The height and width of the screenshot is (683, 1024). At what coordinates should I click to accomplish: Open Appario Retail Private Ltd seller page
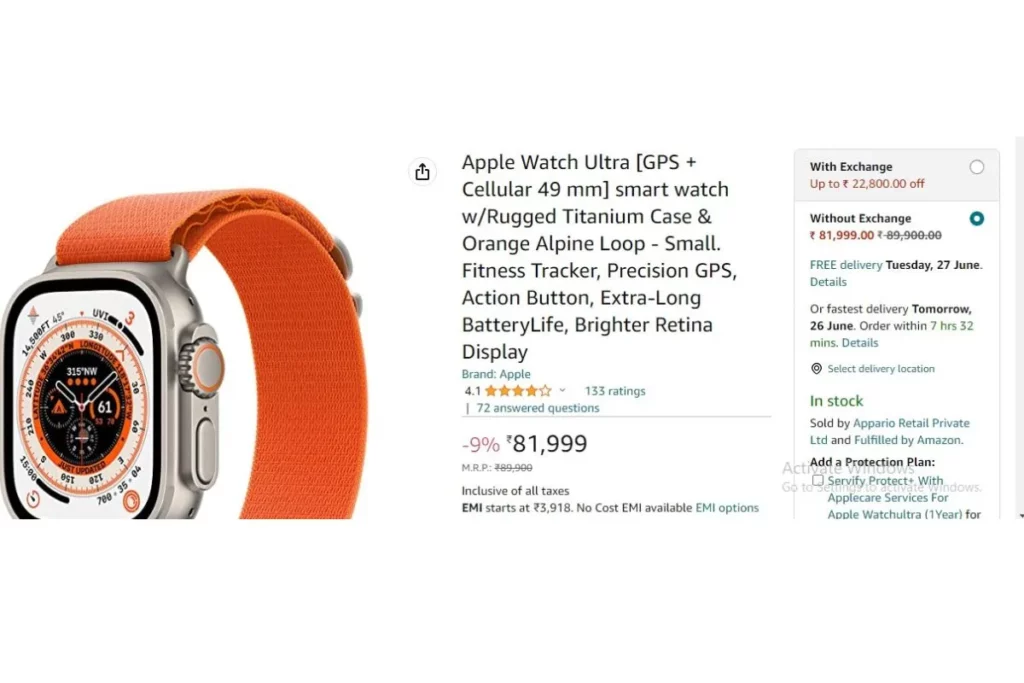(889, 432)
